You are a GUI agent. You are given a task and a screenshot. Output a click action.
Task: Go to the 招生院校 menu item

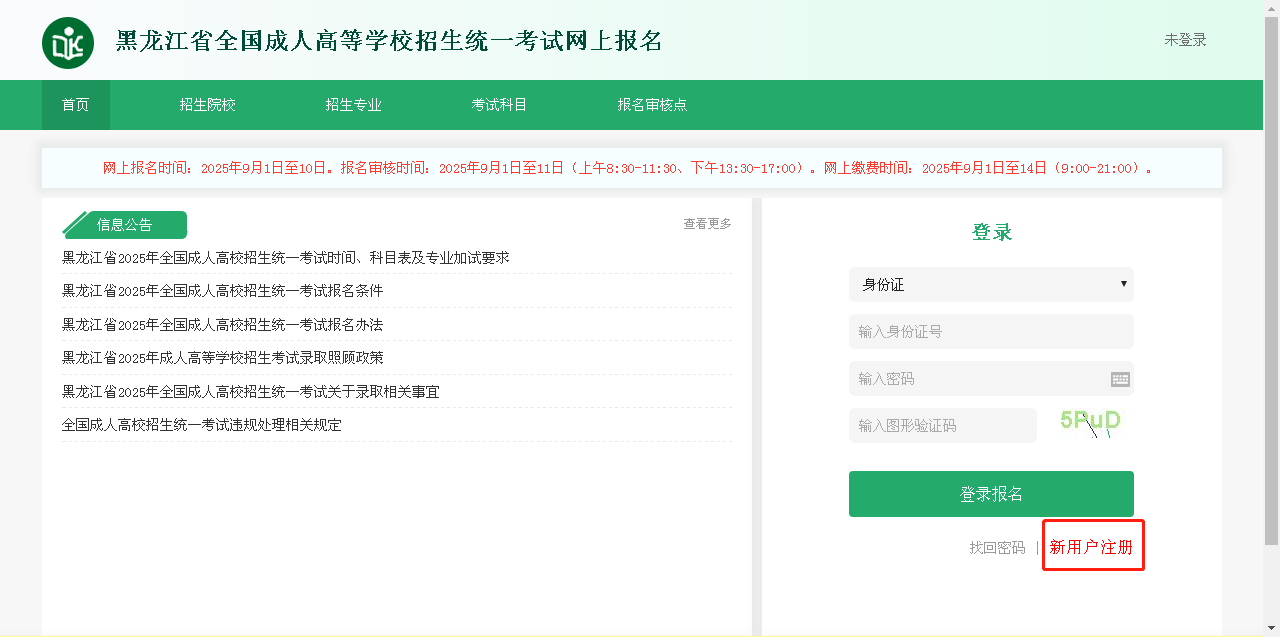(x=207, y=105)
